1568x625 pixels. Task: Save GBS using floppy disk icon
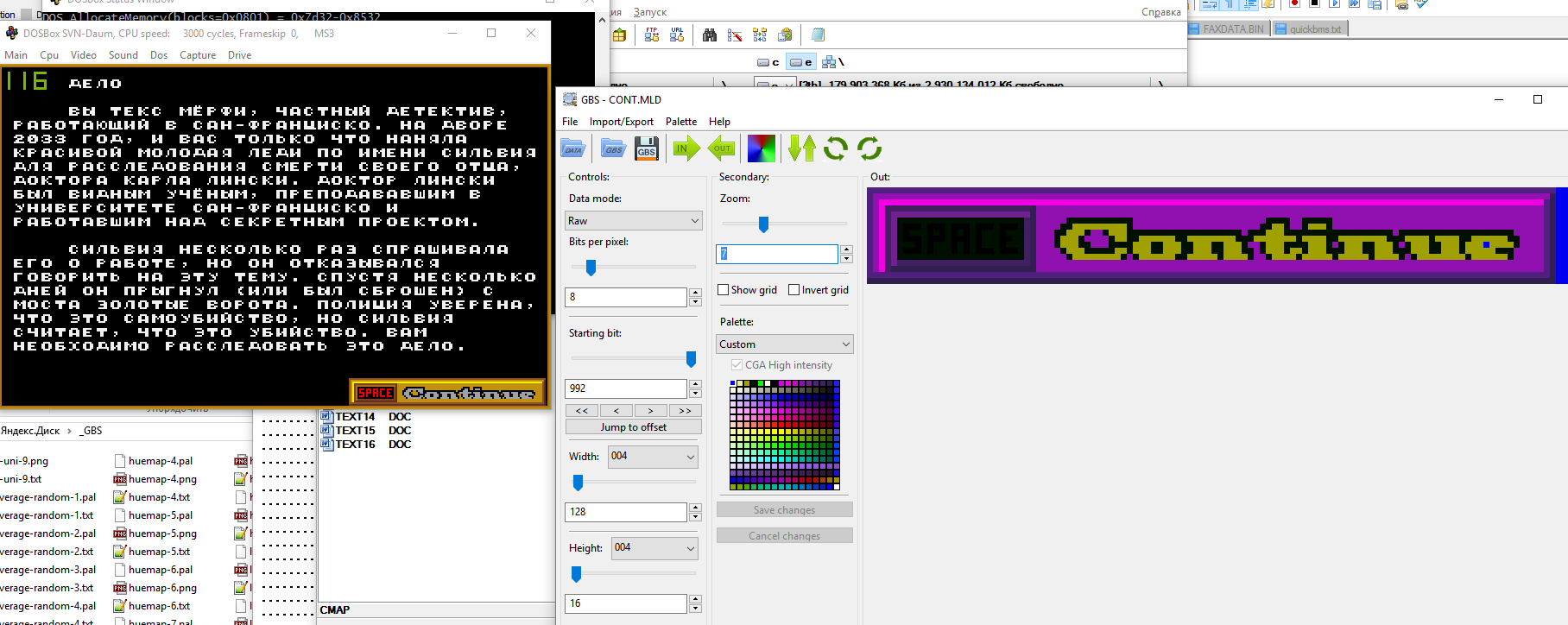647,149
